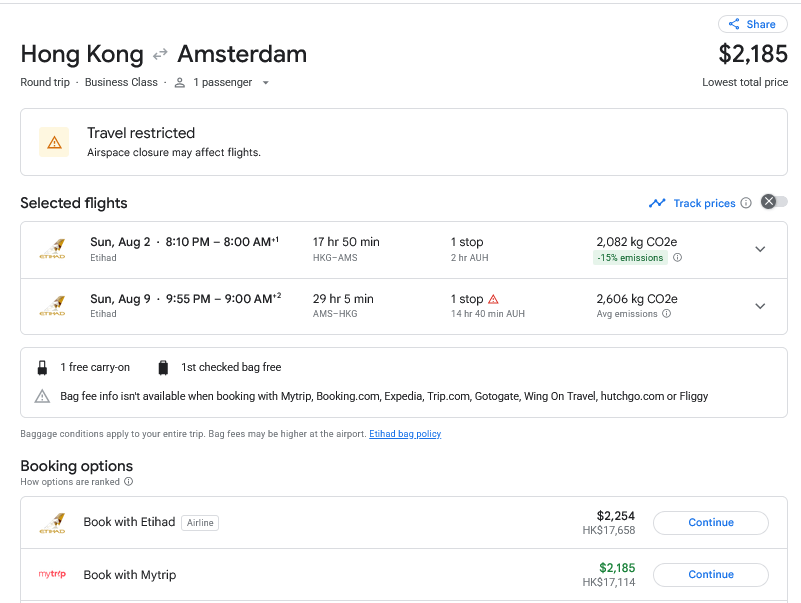Viewport: 801px width, 603px height.
Task: Click the Track prices trend icon
Action: point(657,203)
